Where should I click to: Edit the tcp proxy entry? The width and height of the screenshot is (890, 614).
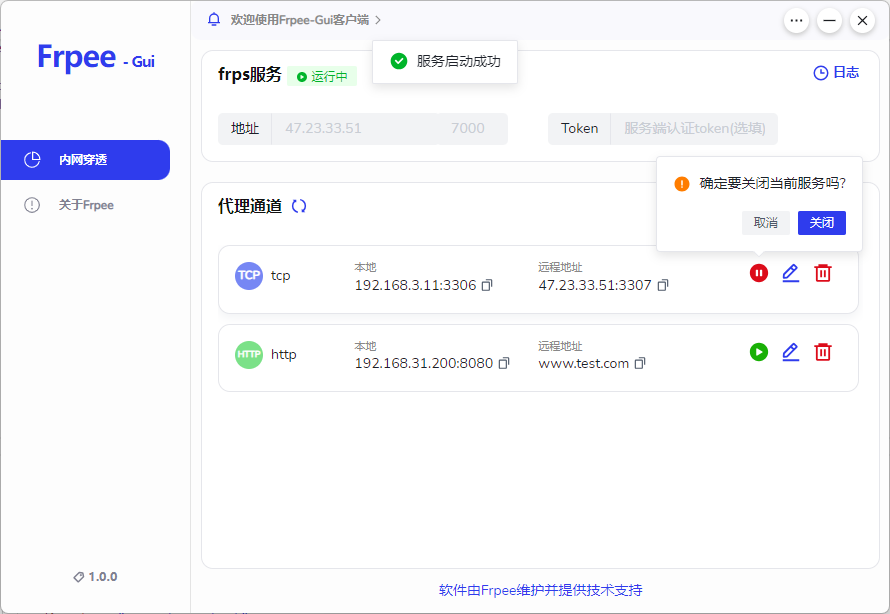tap(791, 273)
